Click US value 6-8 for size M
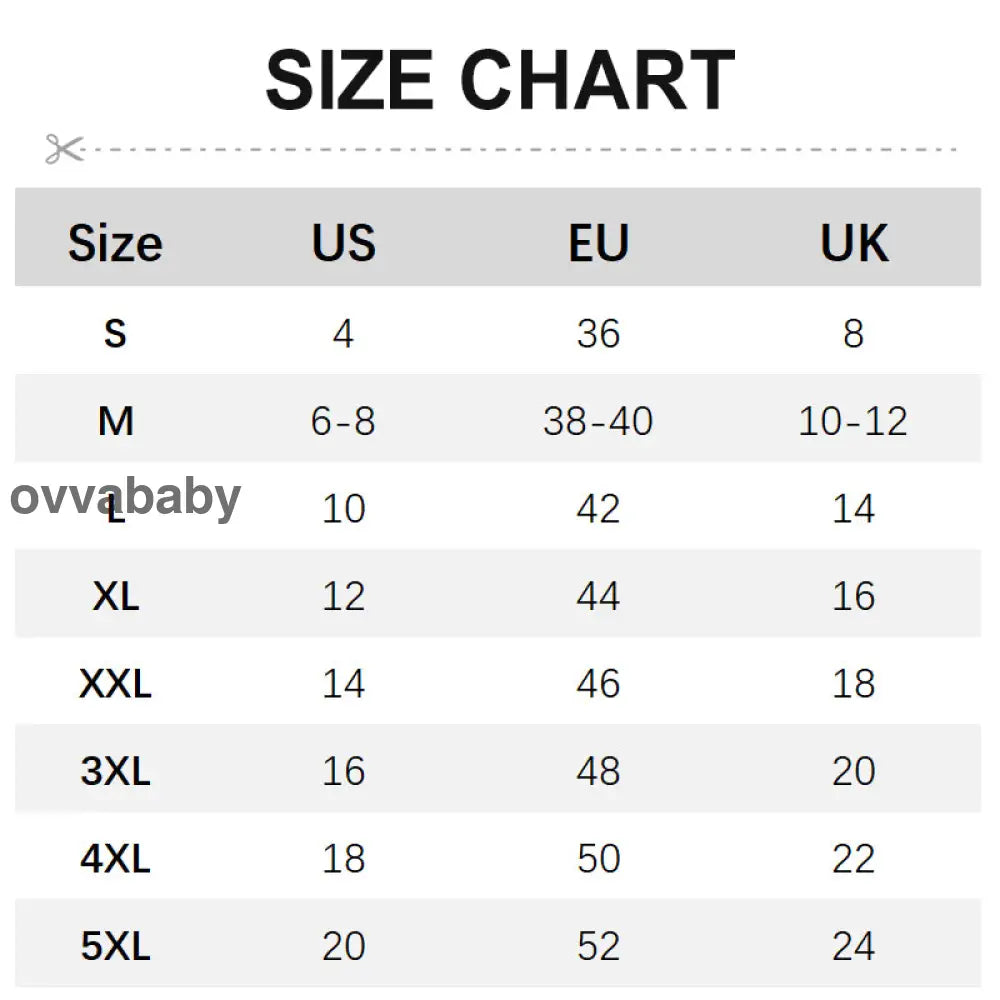1000x1000 pixels. [x=343, y=421]
